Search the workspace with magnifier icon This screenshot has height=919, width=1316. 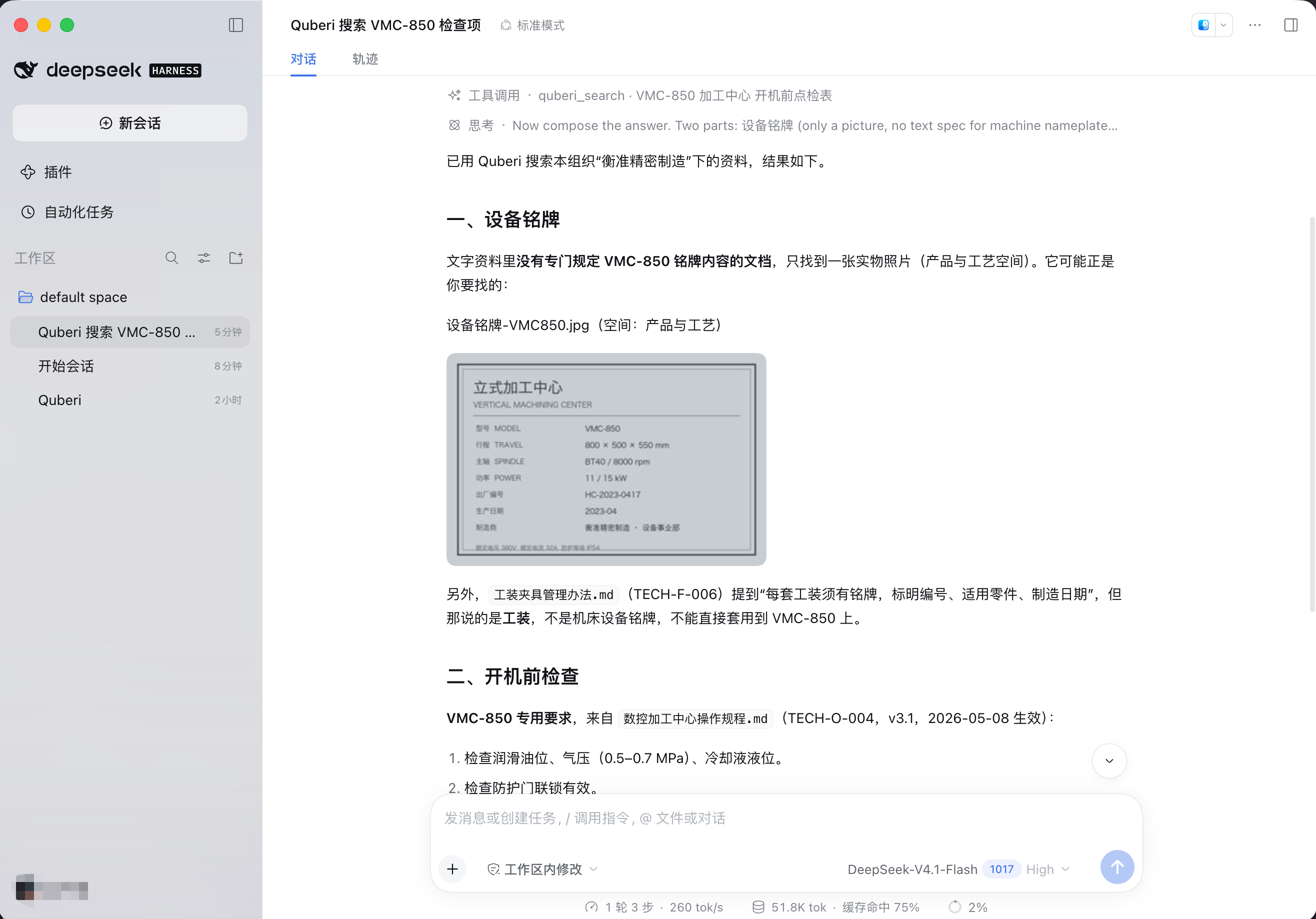[x=171, y=258]
